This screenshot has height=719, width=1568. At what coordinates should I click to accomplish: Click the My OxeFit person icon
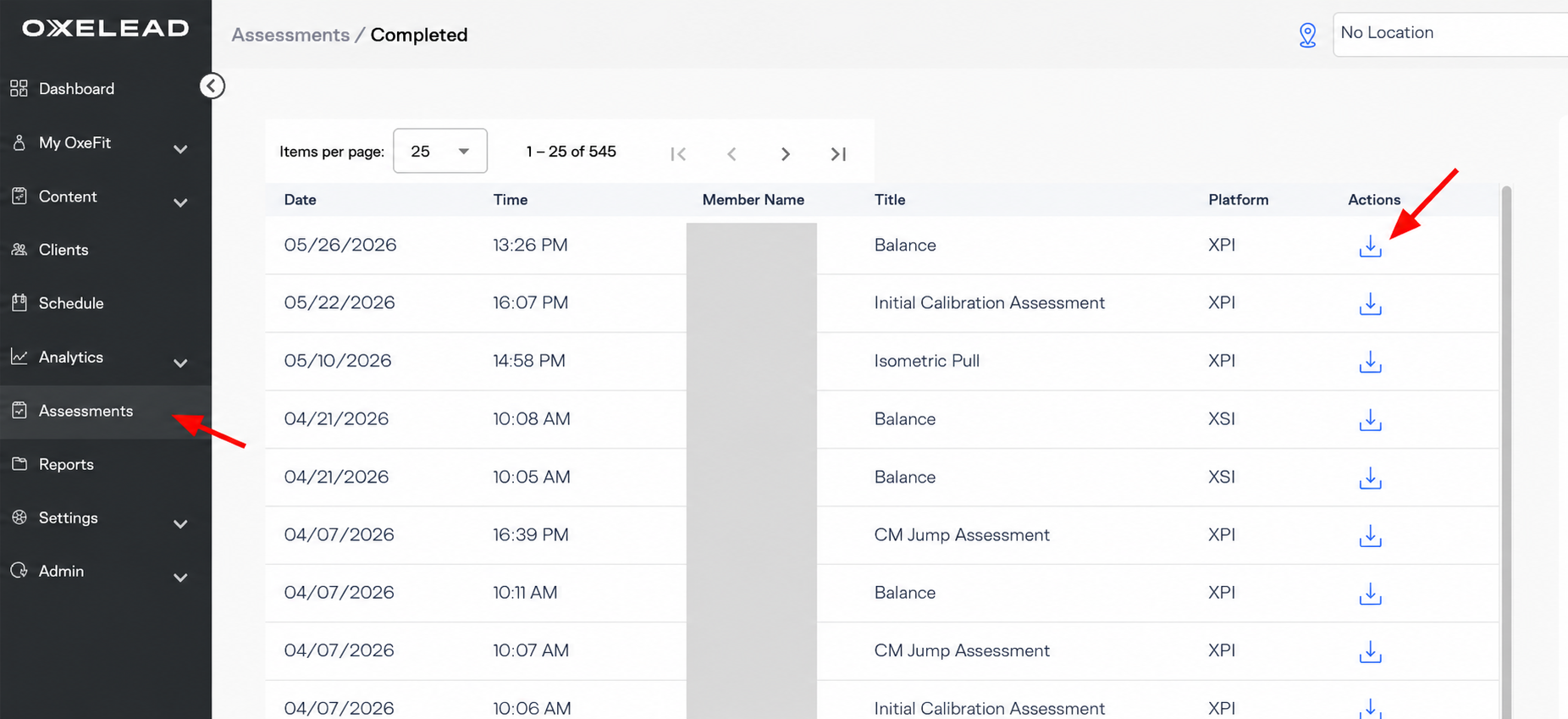(19, 142)
